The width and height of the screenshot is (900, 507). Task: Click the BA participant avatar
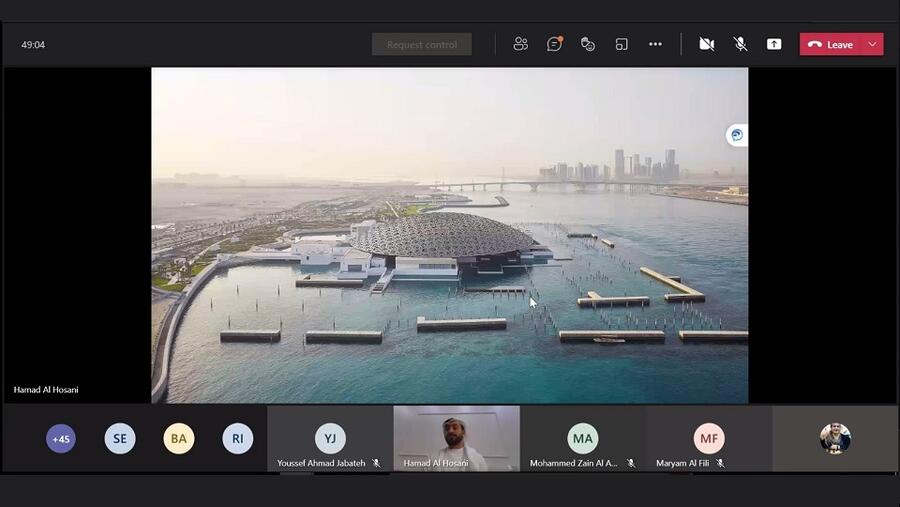coord(179,438)
